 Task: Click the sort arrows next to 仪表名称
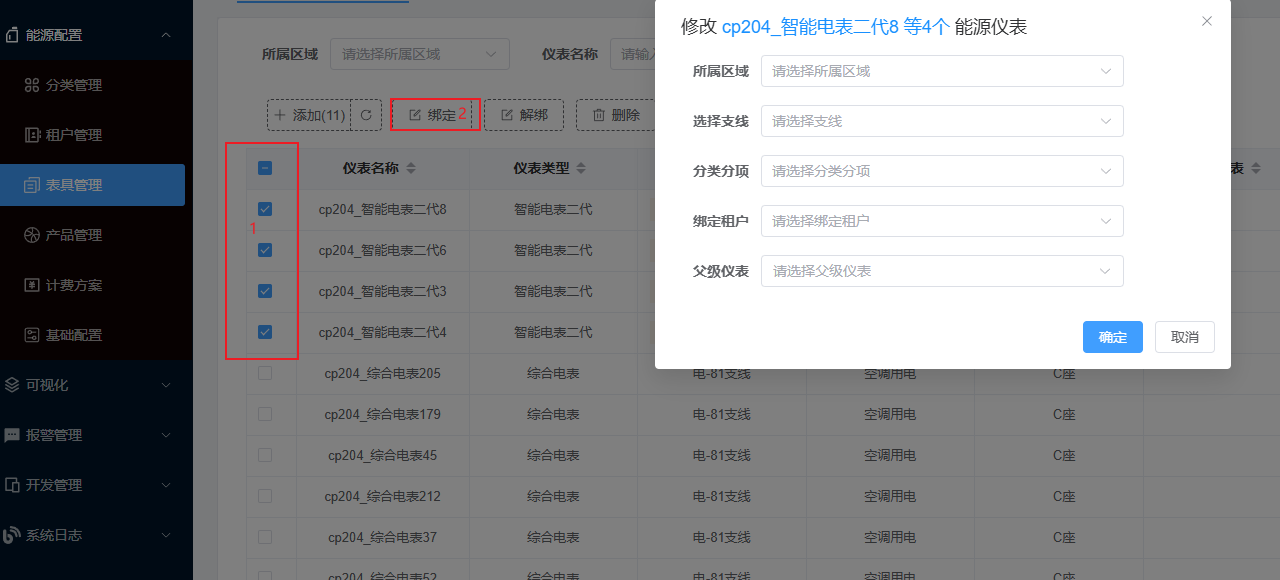tap(410, 168)
